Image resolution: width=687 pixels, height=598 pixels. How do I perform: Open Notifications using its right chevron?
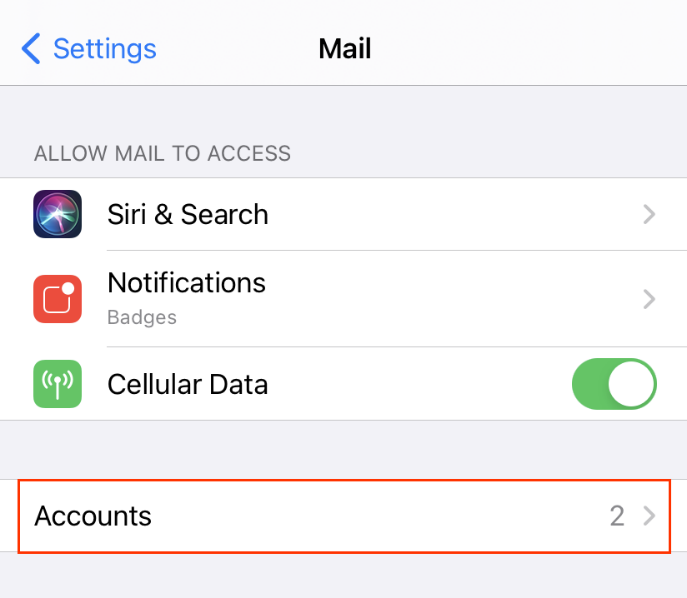click(x=649, y=299)
